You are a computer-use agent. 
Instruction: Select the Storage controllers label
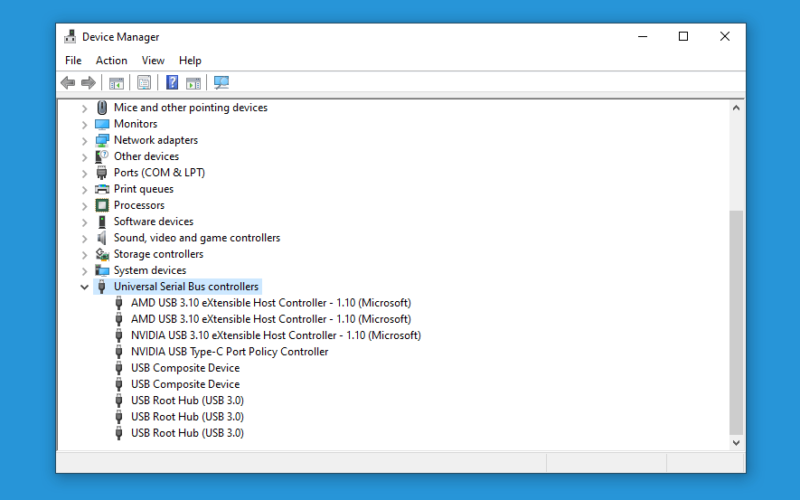158,254
